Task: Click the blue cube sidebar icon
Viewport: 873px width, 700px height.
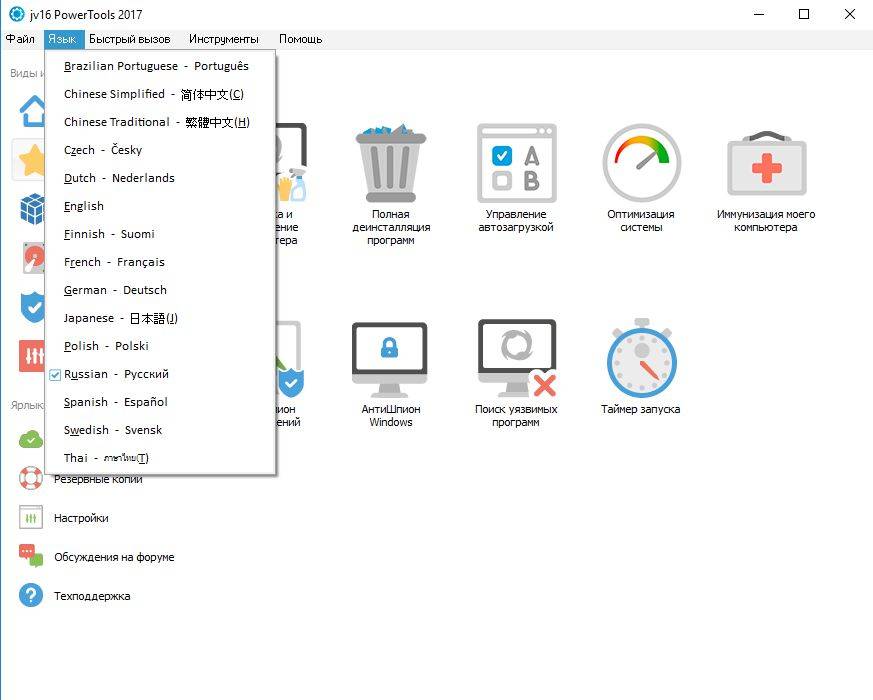Action: tap(32, 209)
